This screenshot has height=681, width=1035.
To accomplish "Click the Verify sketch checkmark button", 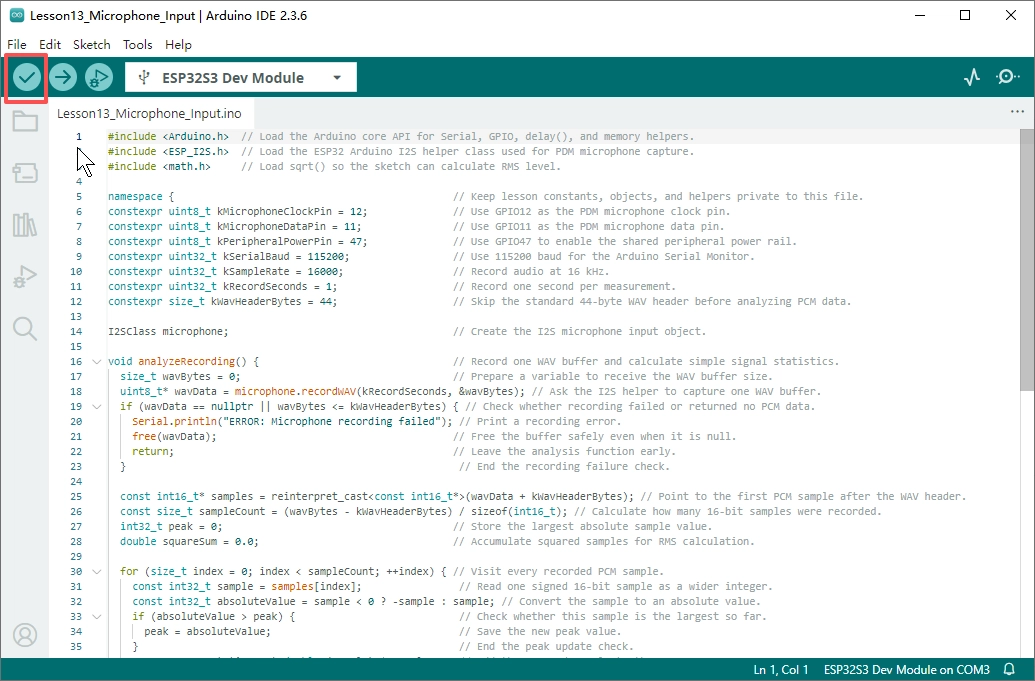I will 26,78.
